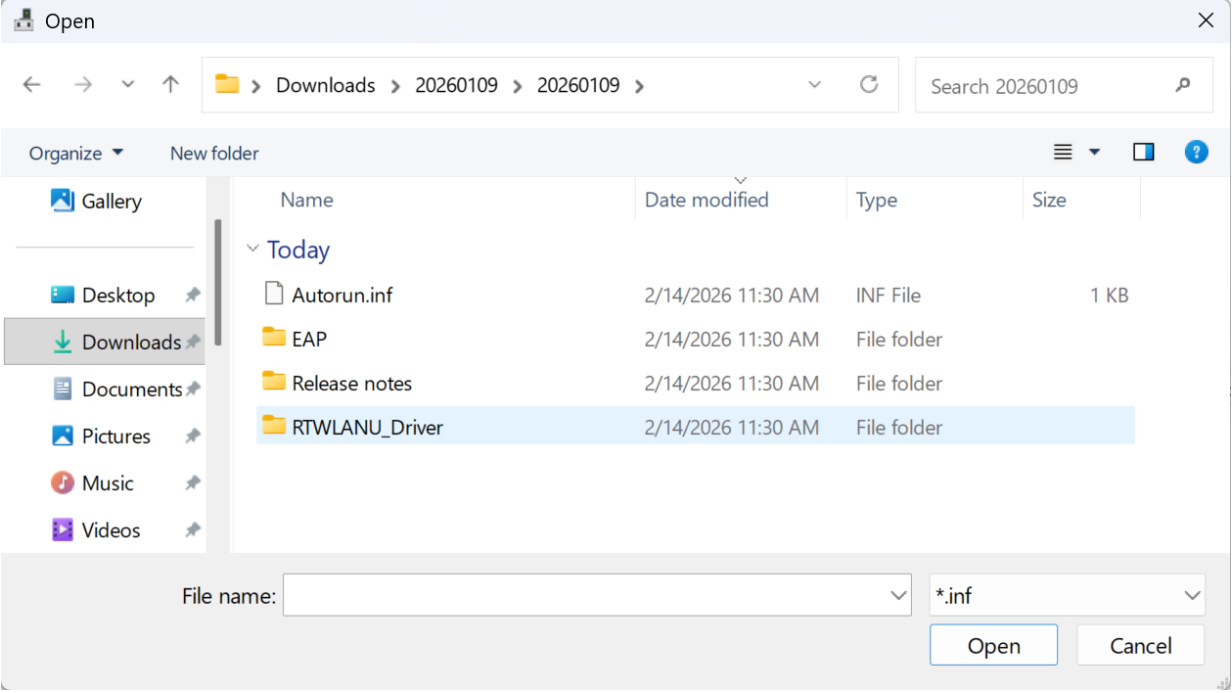Viewport: 1232px width, 693px height.
Task: Click the view layout icon
Action: [x=1063, y=152]
